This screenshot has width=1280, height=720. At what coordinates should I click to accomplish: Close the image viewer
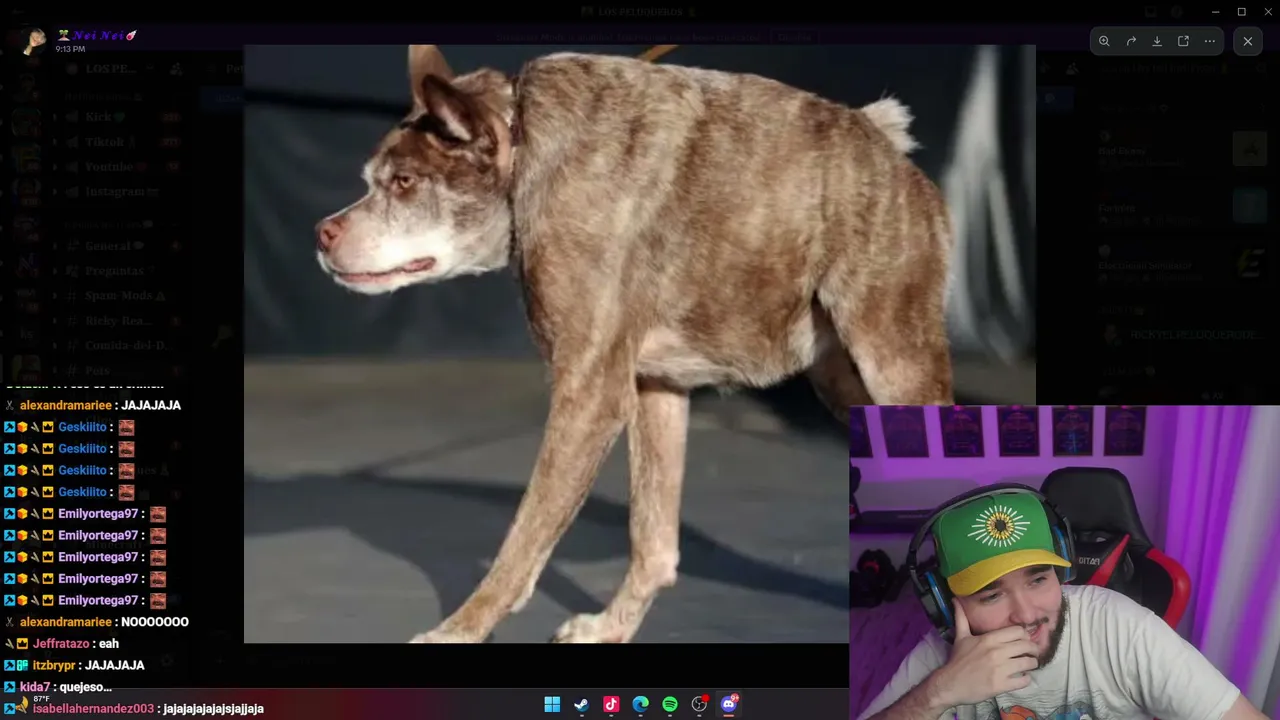pyautogui.click(x=1248, y=41)
